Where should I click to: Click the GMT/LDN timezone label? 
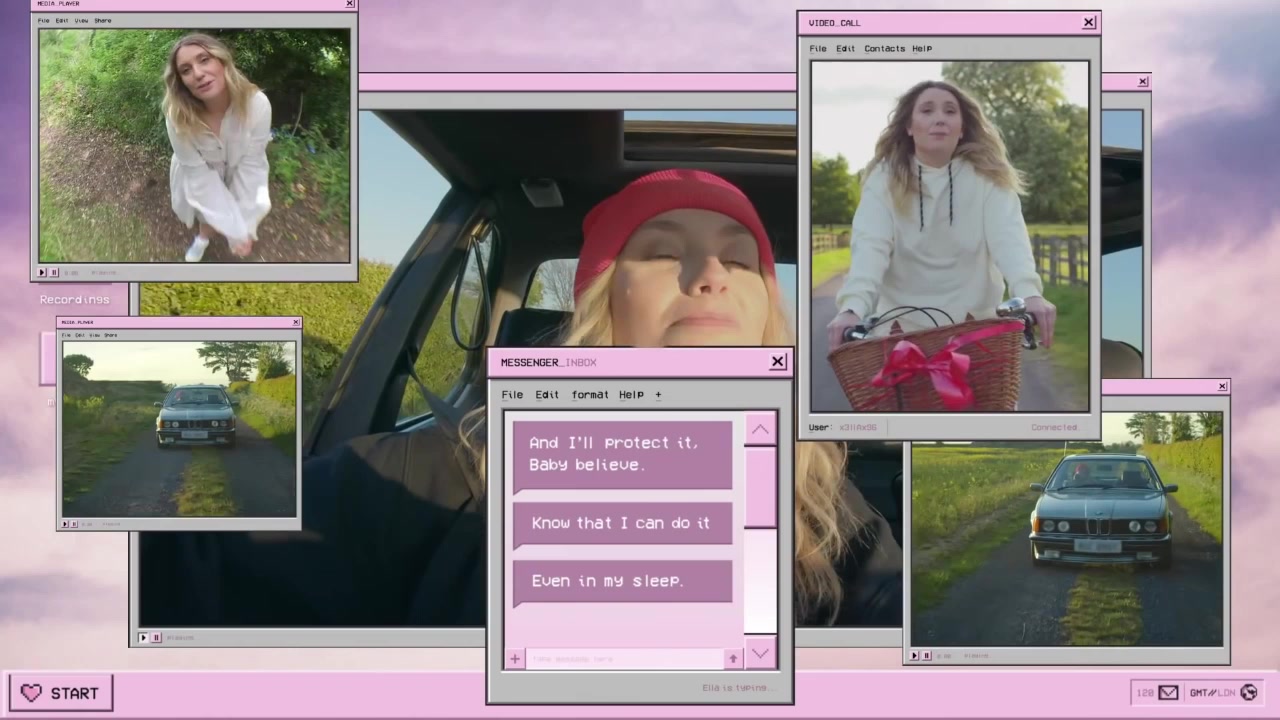coord(1211,692)
